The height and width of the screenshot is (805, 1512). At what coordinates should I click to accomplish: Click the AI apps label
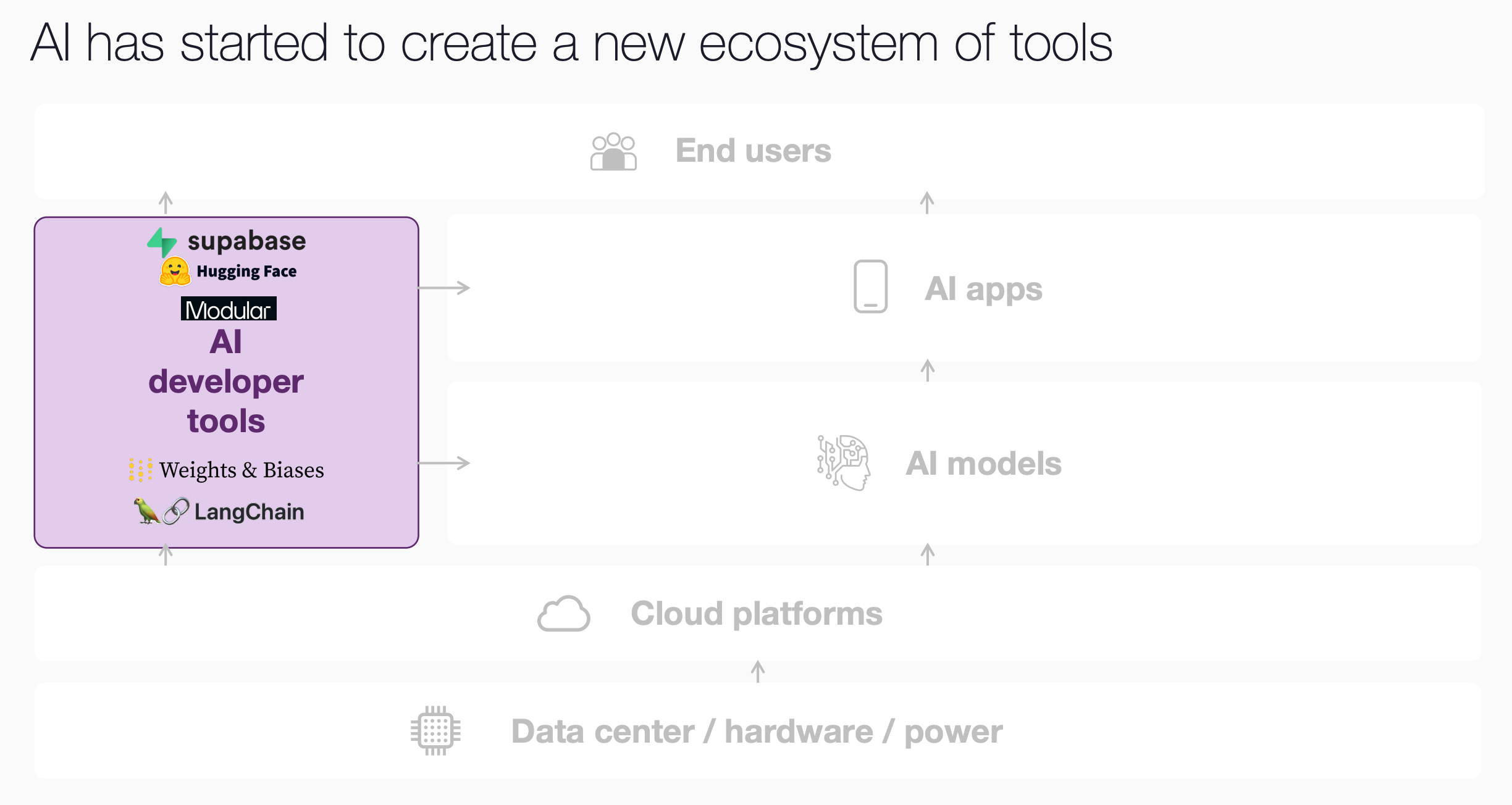click(983, 289)
